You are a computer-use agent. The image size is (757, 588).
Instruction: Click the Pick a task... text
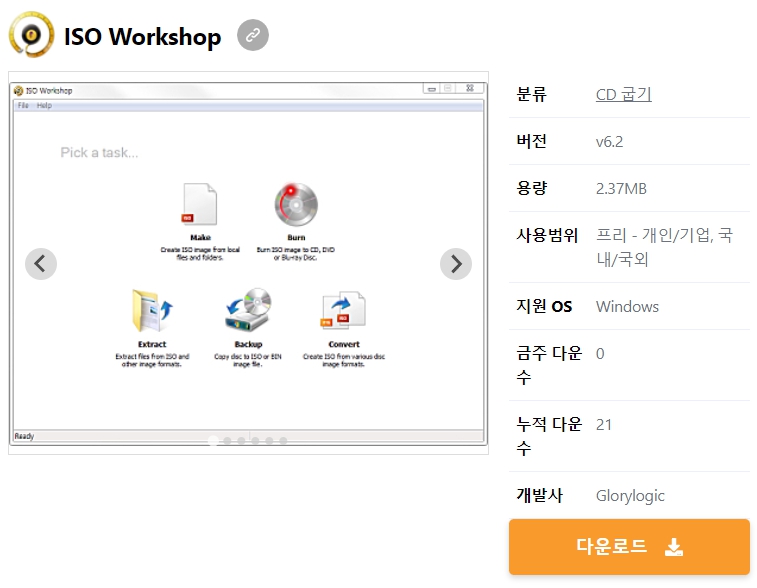(99, 153)
